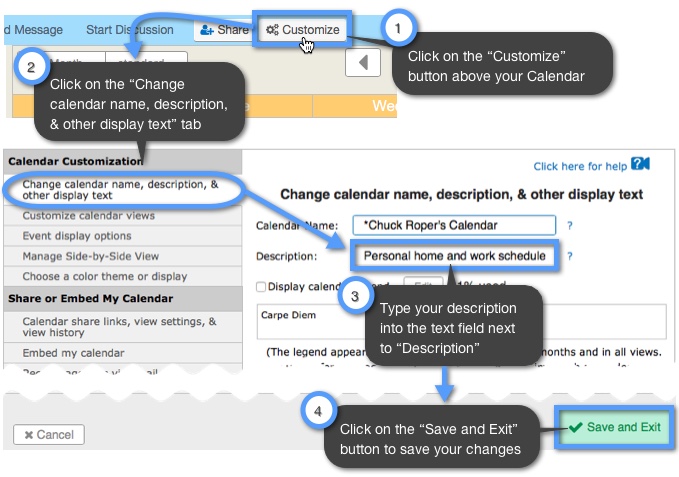This screenshot has height=477, width=679.
Task: Open the Share button
Action: [224, 30]
